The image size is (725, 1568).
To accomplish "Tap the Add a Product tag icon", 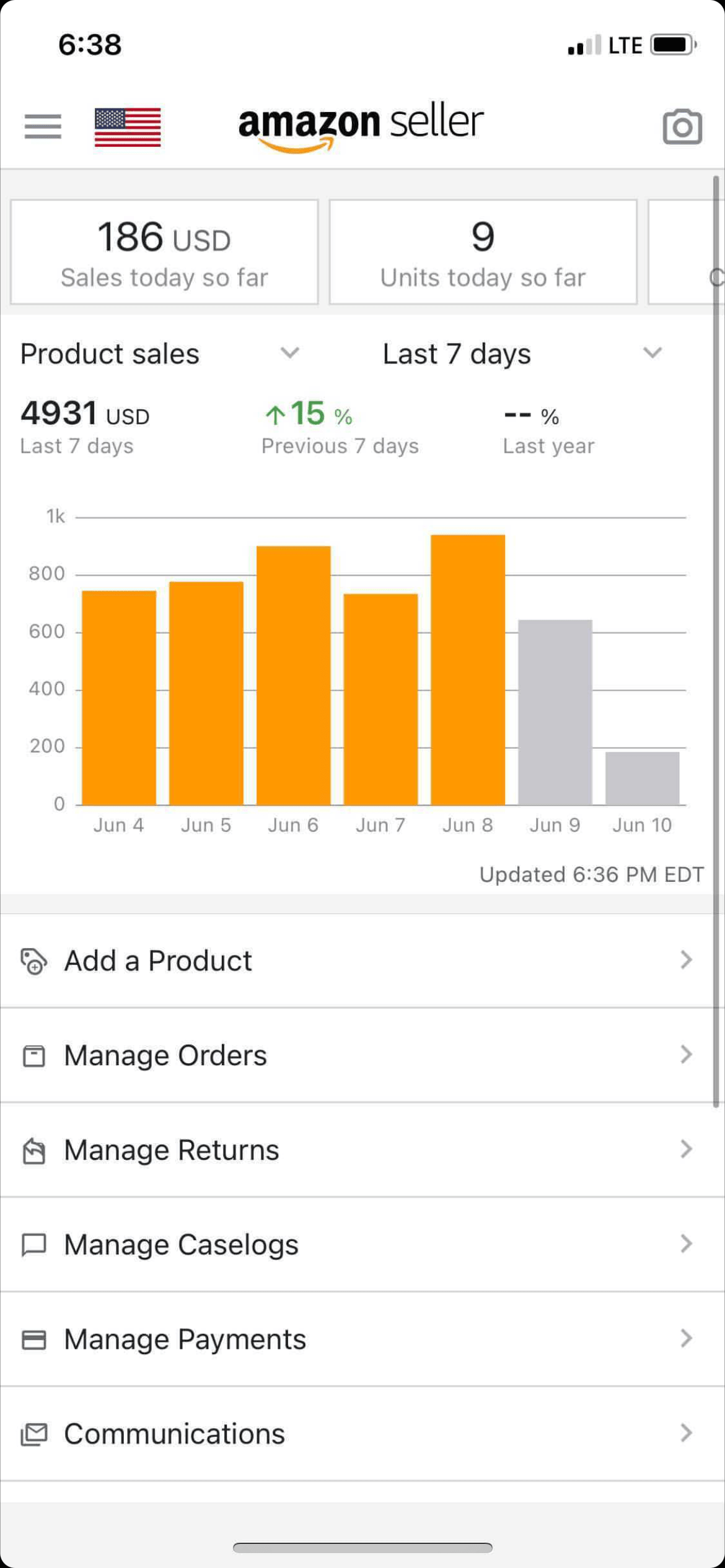I will click(33, 961).
